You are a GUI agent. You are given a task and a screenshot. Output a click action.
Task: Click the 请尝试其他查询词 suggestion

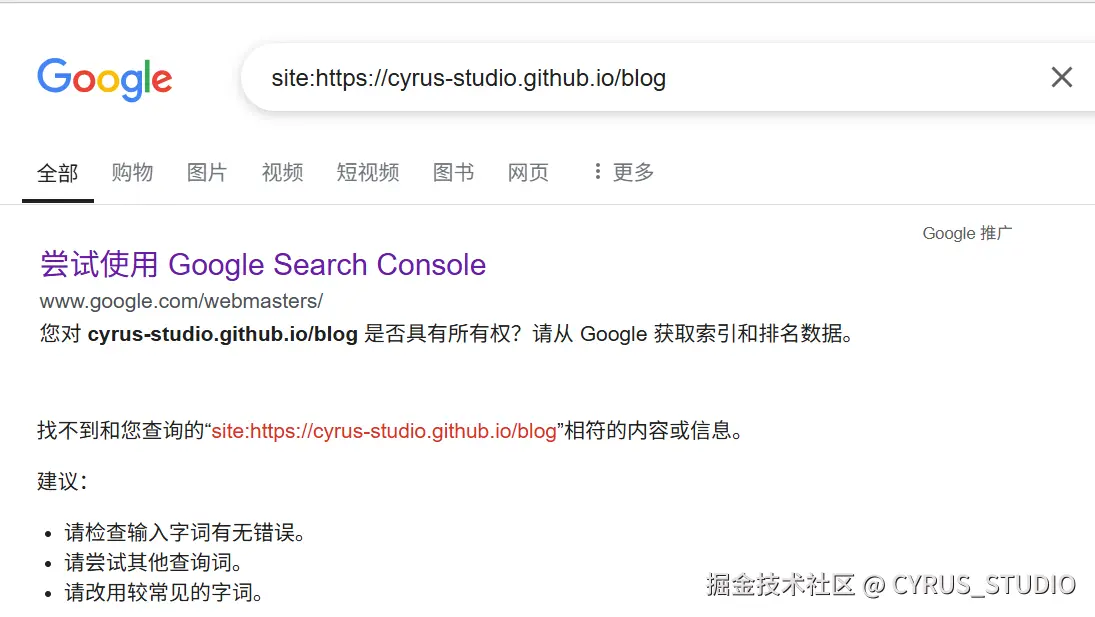[x=154, y=563]
